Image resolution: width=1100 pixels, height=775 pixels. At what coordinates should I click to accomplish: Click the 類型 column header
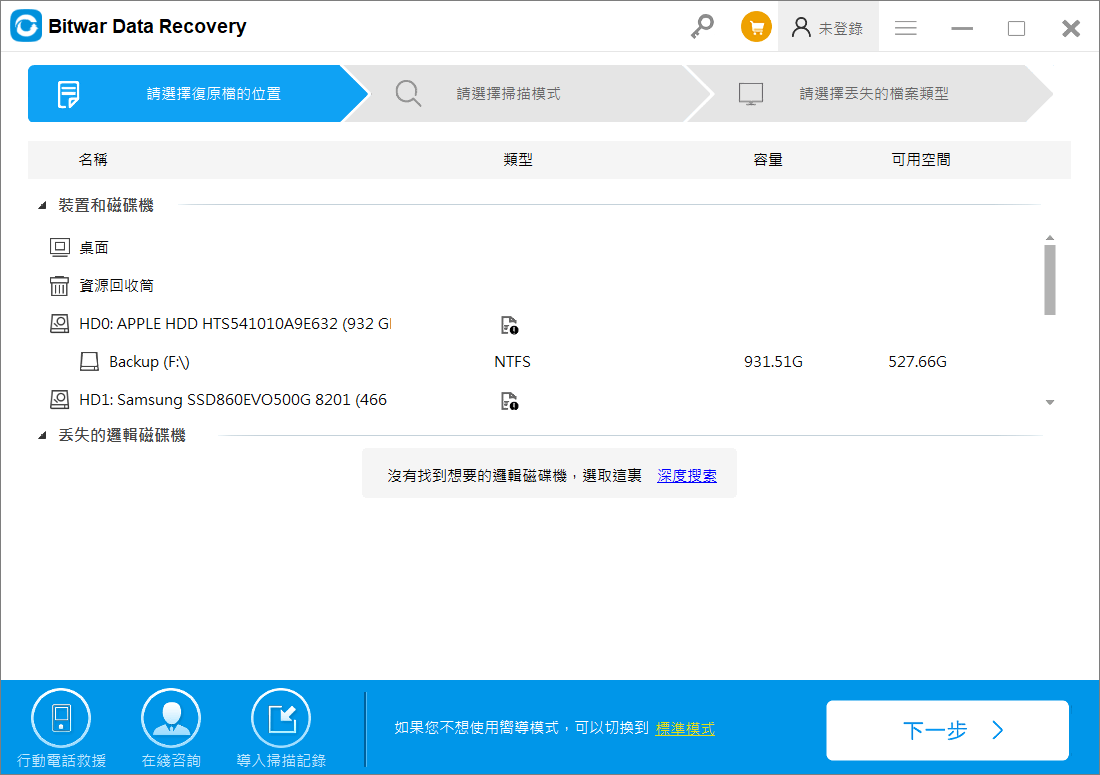(518, 160)
